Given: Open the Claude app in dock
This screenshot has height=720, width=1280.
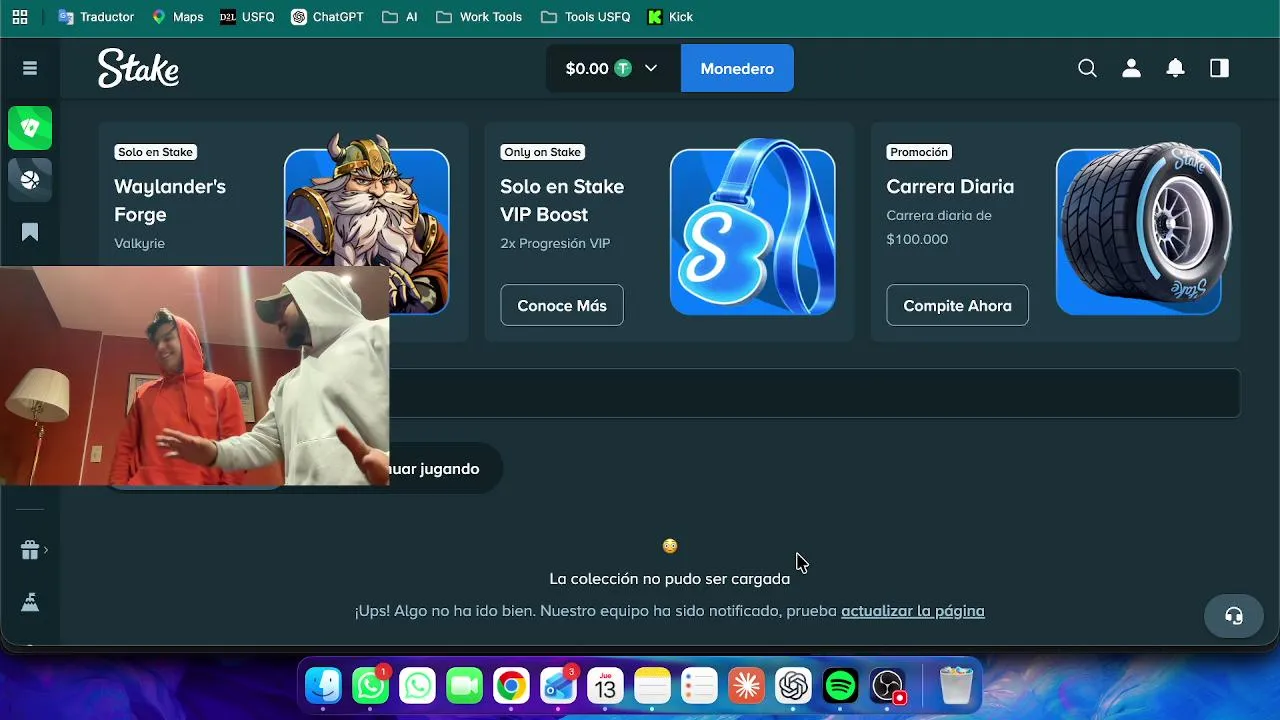Looking at the screenshot, I should click(746, 686).
